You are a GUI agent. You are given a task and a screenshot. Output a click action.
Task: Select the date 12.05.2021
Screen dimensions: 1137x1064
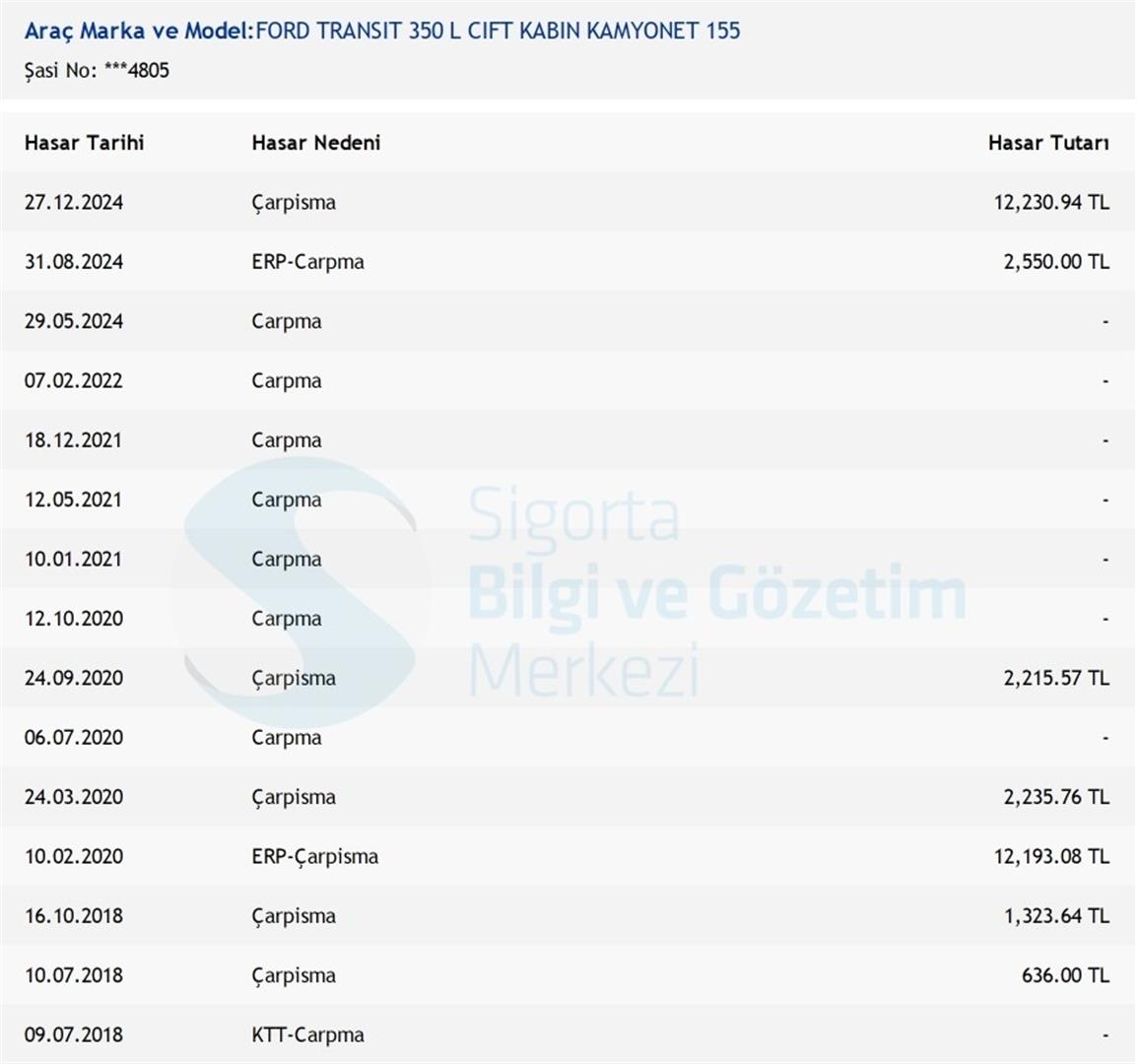[x=74, y=499]
